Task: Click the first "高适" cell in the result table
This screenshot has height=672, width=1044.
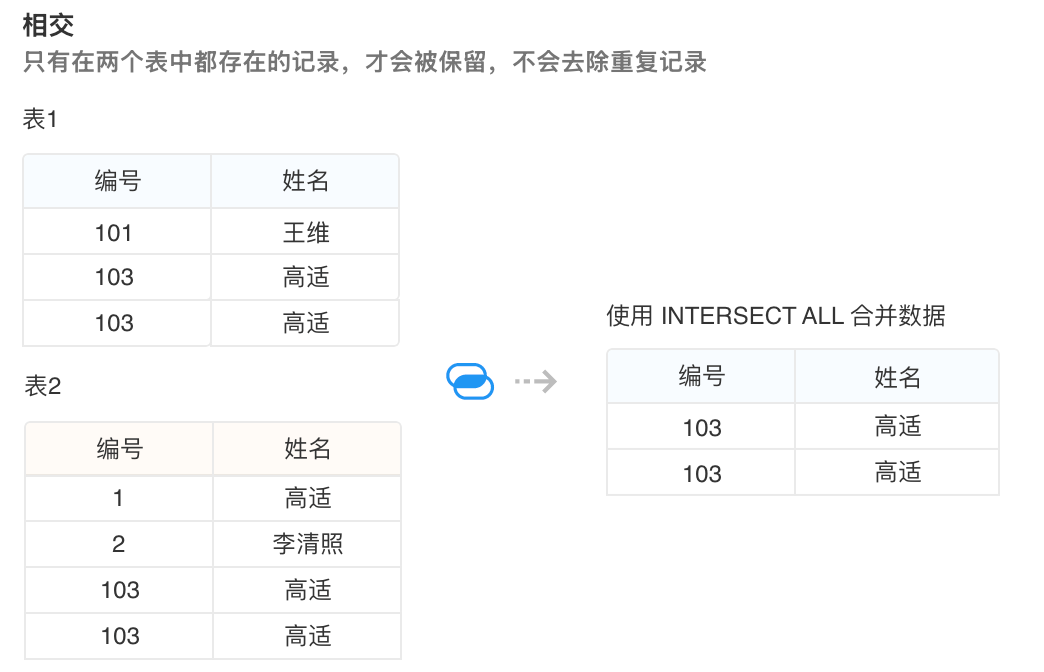Action: 897,427
